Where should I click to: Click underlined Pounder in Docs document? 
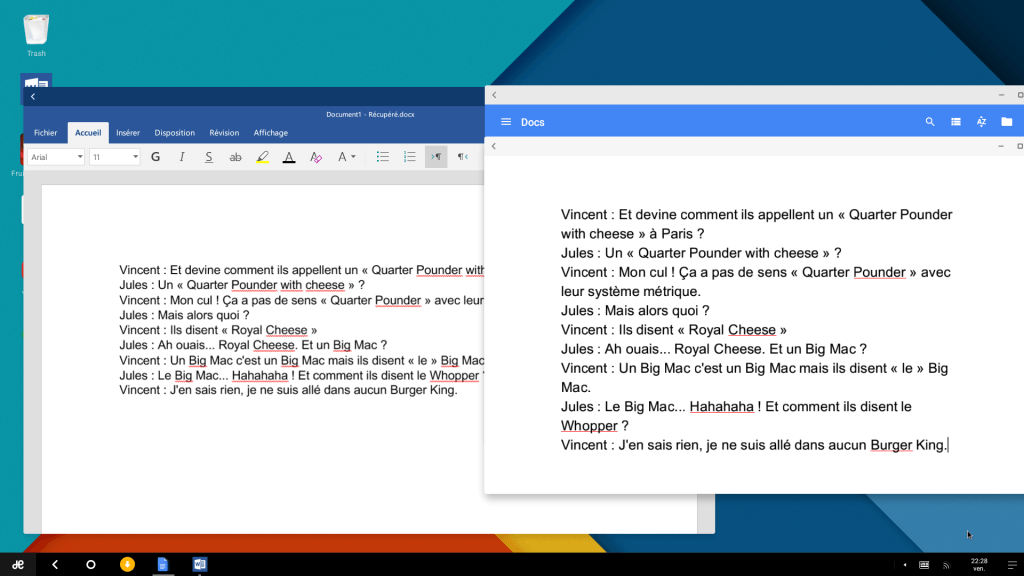pyautogui.click(x=879, y=272)
